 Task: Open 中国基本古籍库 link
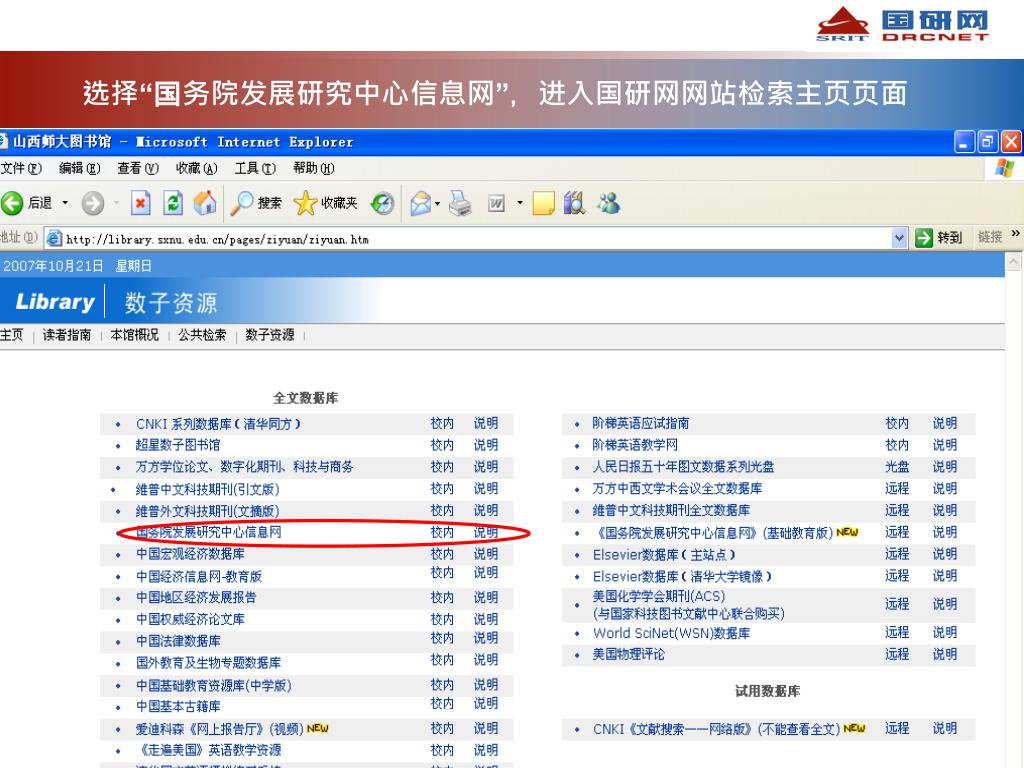(178, 707)
